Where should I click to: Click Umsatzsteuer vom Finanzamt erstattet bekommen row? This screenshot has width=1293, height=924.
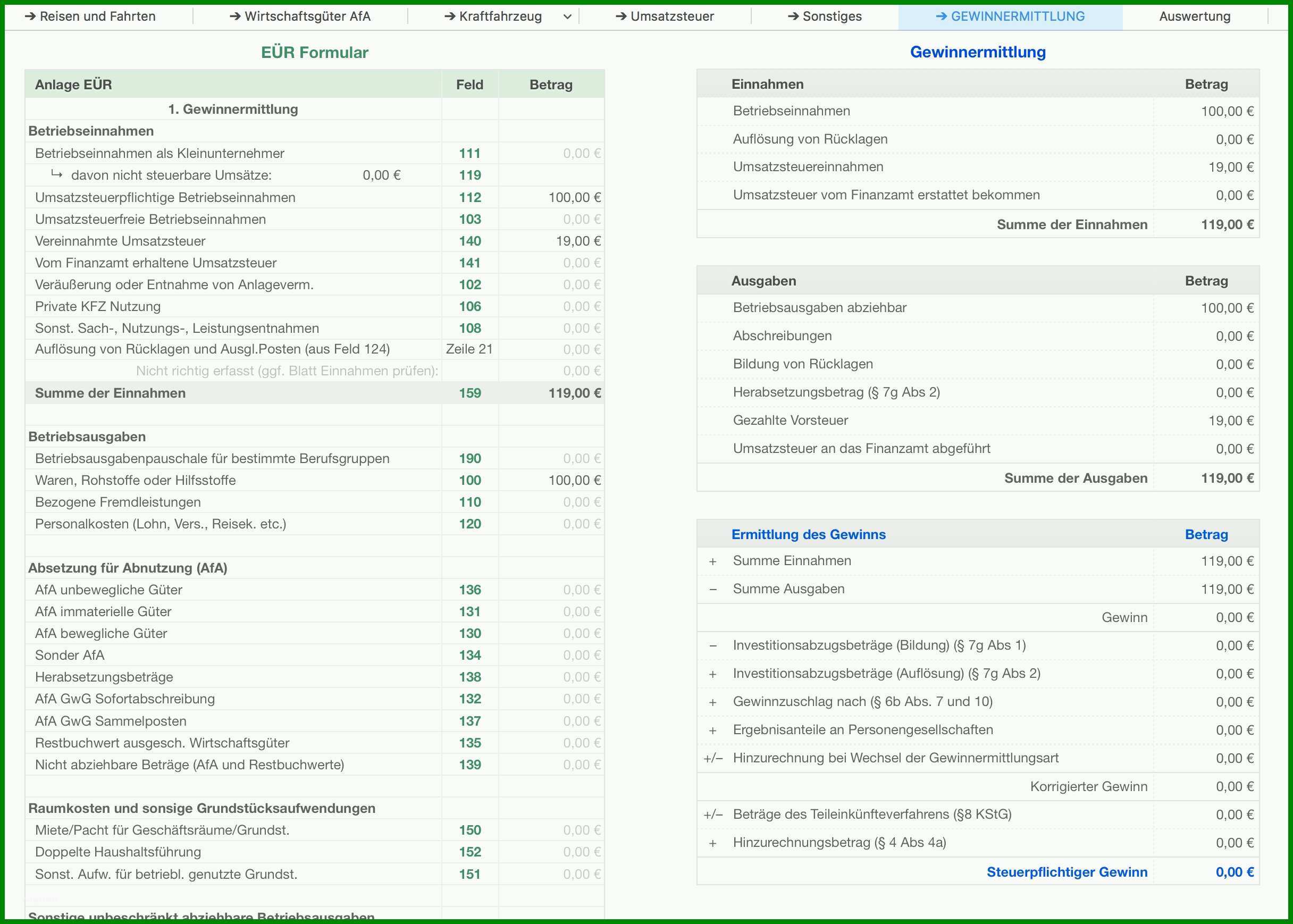pos(978,195)
